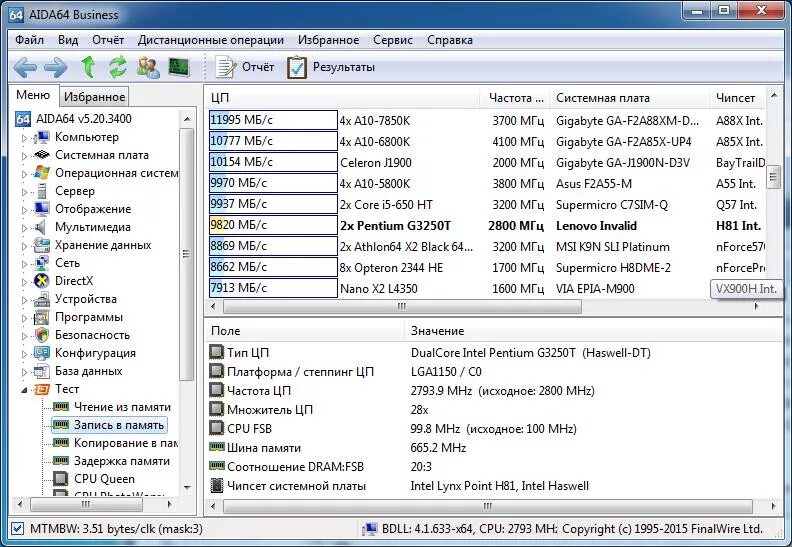Viewport: 792px width, 547px height.
Task: Select the 2x Pentium G3250T result row
Action: [486, 226]
